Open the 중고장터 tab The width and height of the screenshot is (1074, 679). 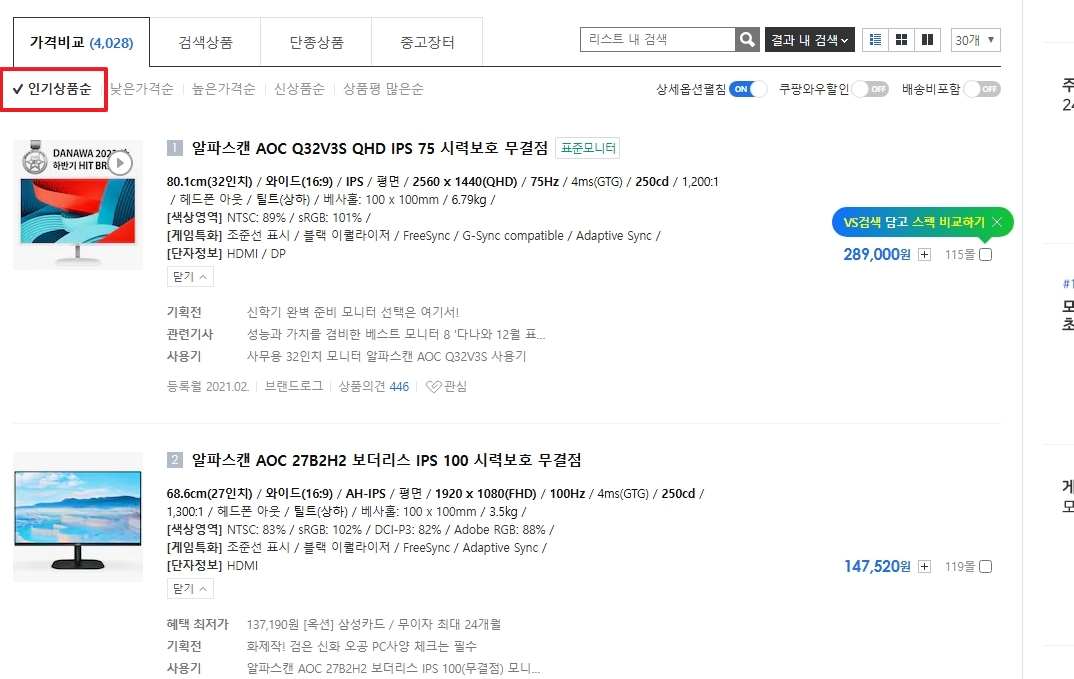pos(427,42)
